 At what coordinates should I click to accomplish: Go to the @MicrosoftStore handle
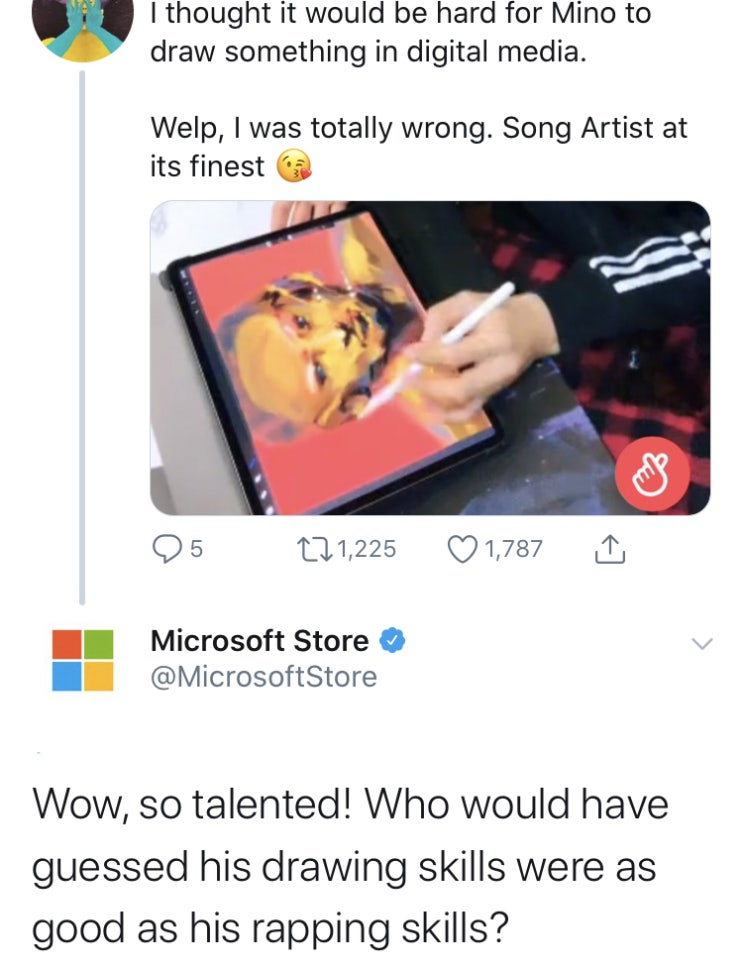pos(263,677)
